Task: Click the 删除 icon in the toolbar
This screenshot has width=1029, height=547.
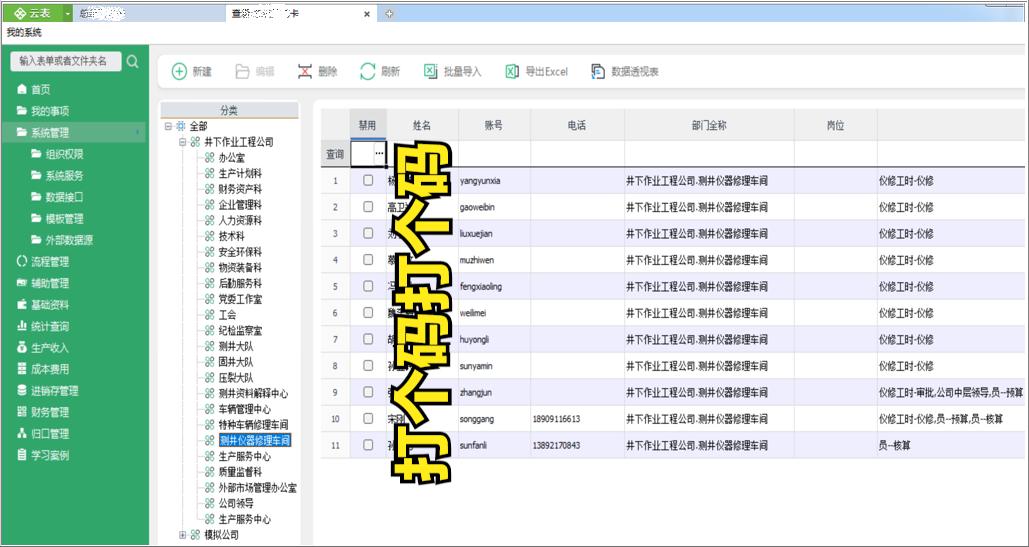Action: coord(304,71)
